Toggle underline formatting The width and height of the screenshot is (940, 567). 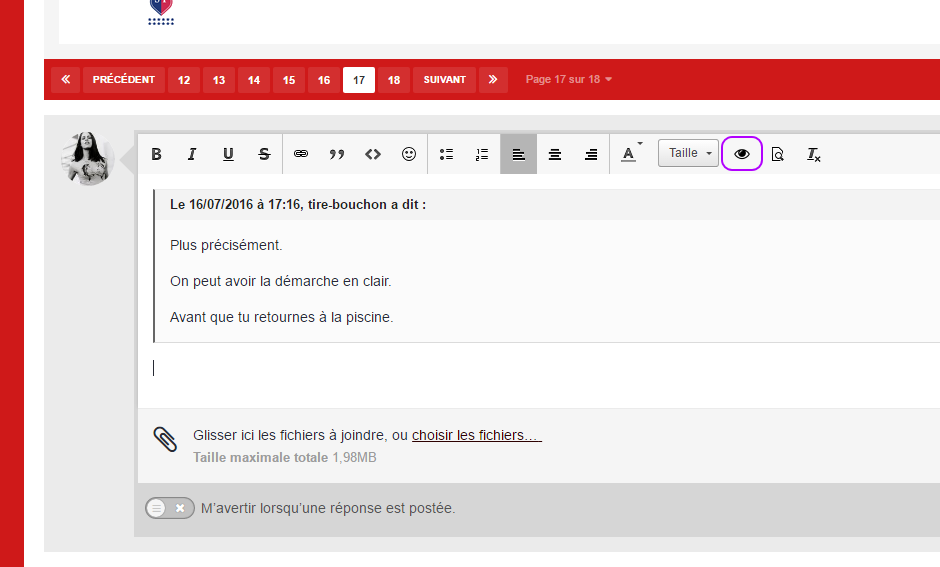pyautogui.click(x=228, y=154)
